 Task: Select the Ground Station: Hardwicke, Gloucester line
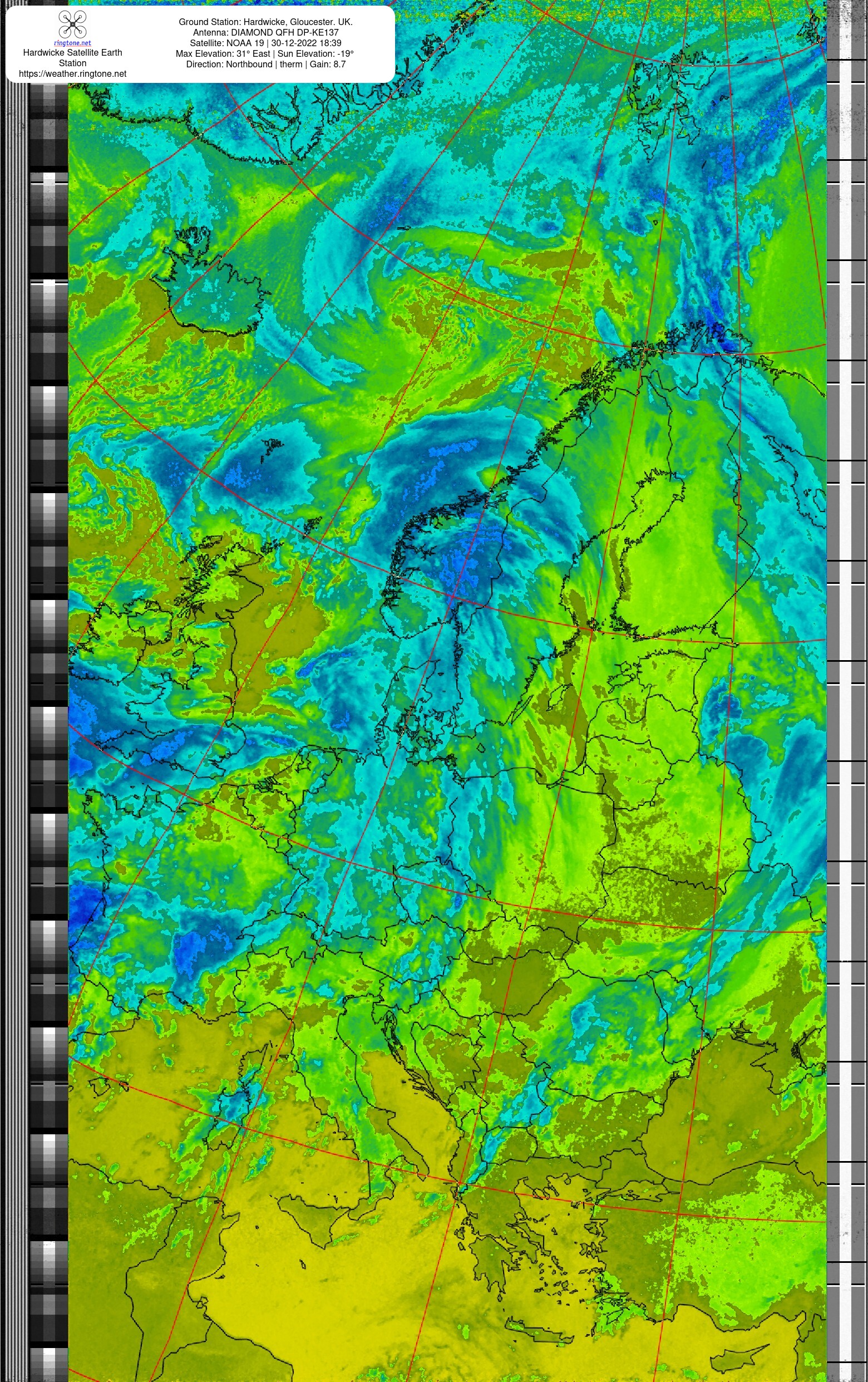265,22
